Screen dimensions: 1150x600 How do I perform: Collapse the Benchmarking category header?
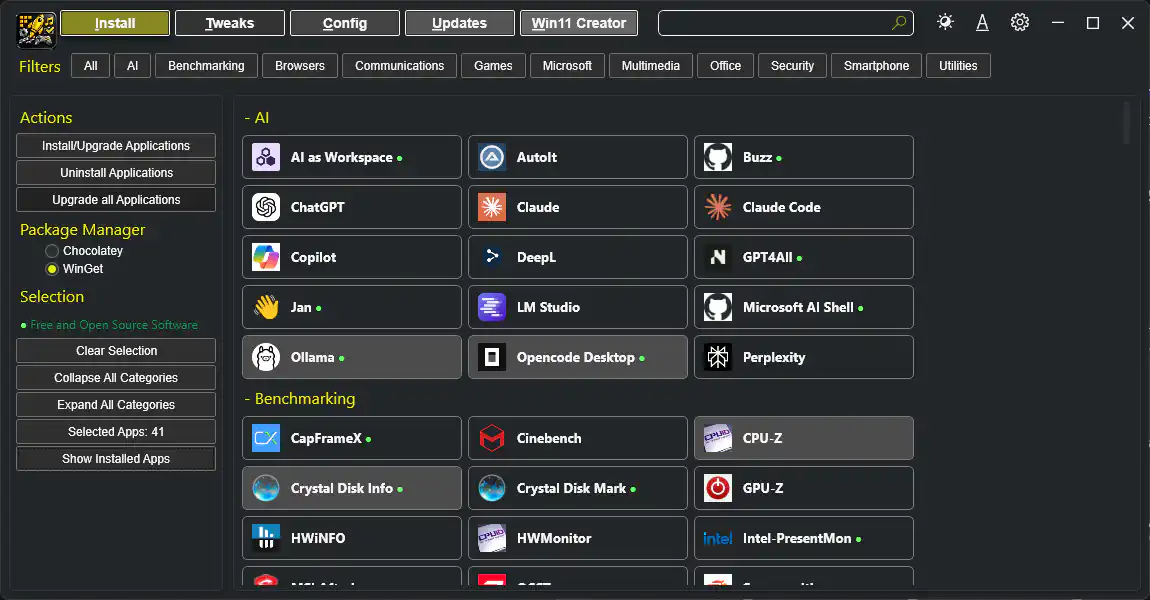[x=300, y=398]
